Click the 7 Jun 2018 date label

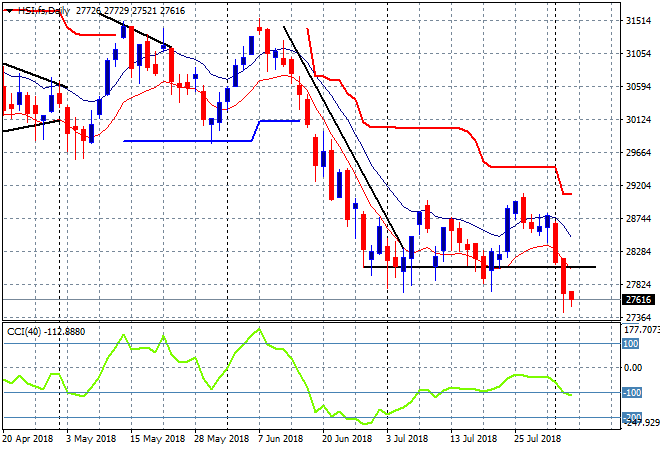[280, 439]
